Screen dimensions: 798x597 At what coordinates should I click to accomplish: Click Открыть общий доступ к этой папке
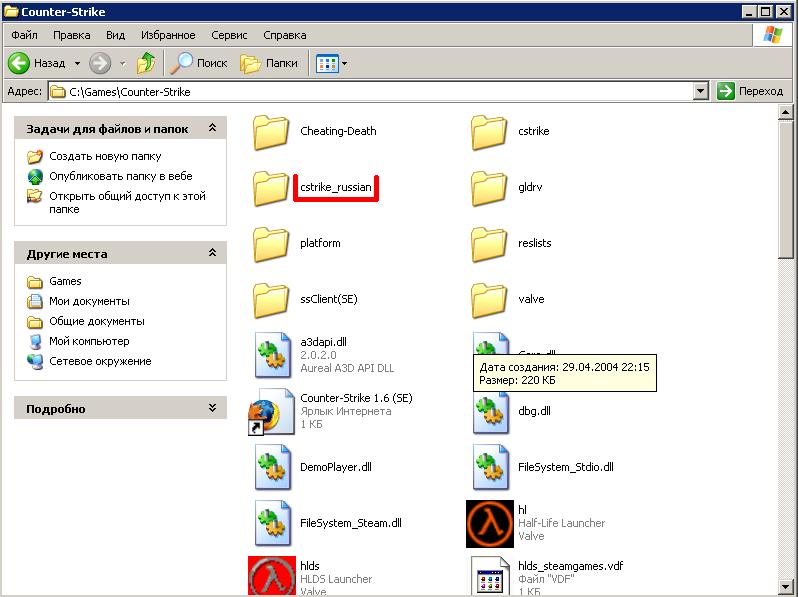point(127,203)
